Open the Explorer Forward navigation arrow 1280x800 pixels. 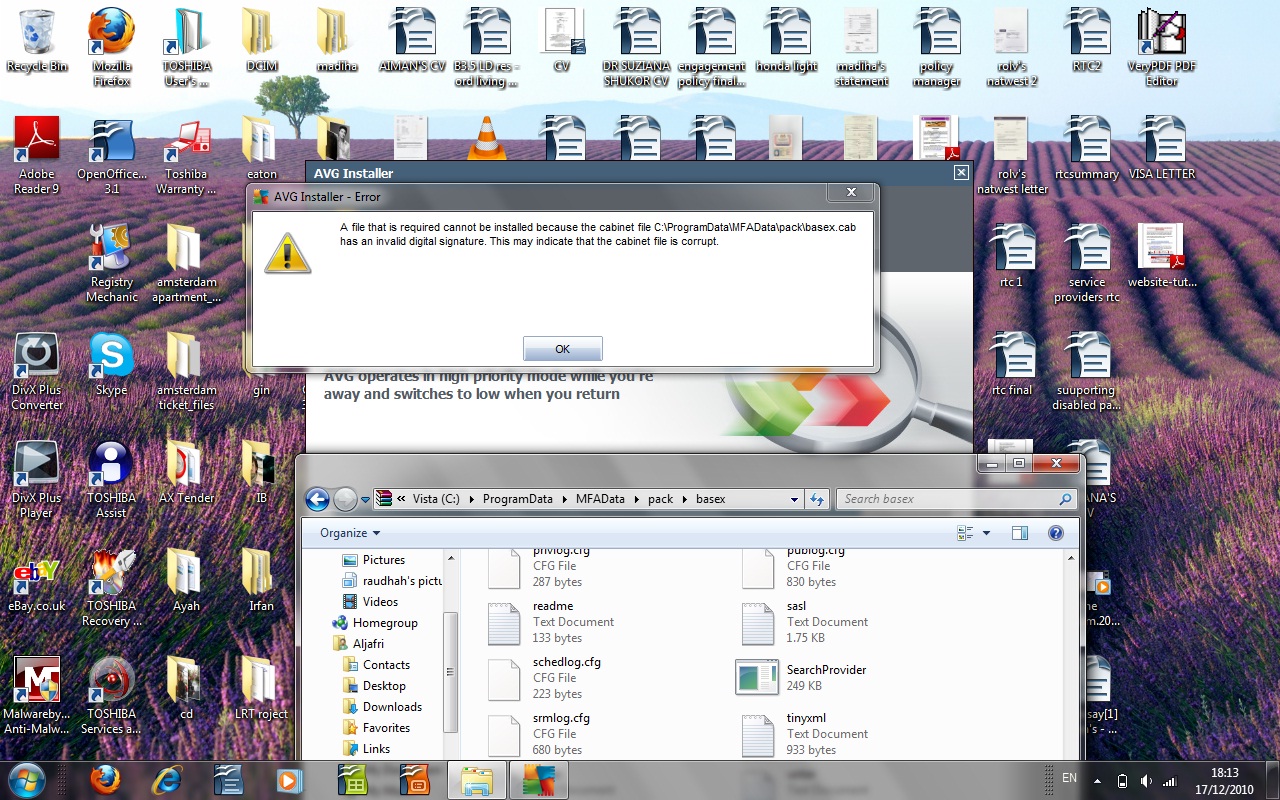tap(345, 499)
